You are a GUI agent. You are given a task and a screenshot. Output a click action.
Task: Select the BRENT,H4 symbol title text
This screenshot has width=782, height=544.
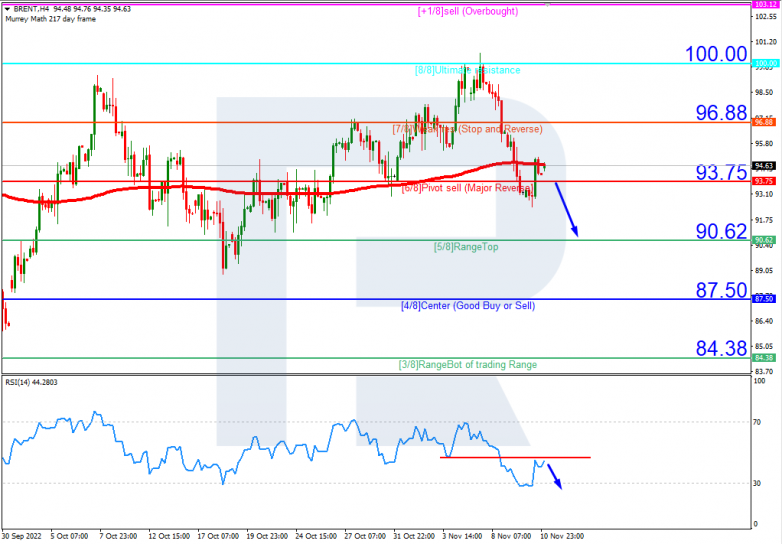tap(31, 9)
